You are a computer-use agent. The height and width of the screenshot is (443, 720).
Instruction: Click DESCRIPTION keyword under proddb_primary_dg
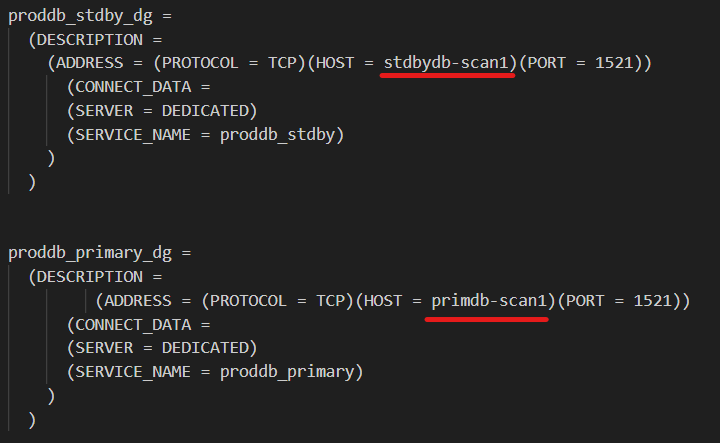[x=90, y=277]
